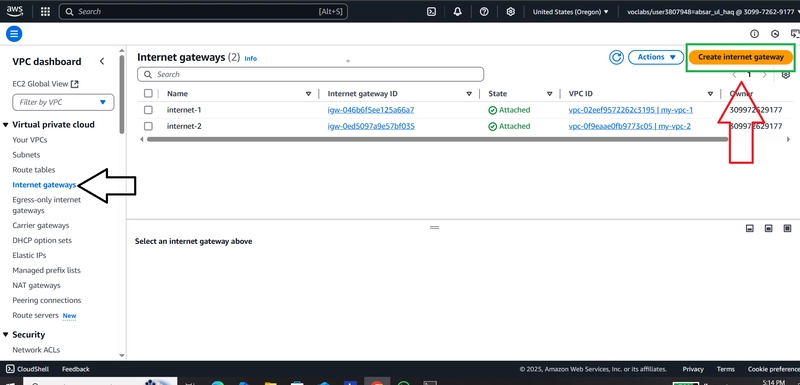Image resolution: width=800 pixels, height=385 pixels.
Task: Collapse the Virtual private cloud section
Action: click(6, 124)
